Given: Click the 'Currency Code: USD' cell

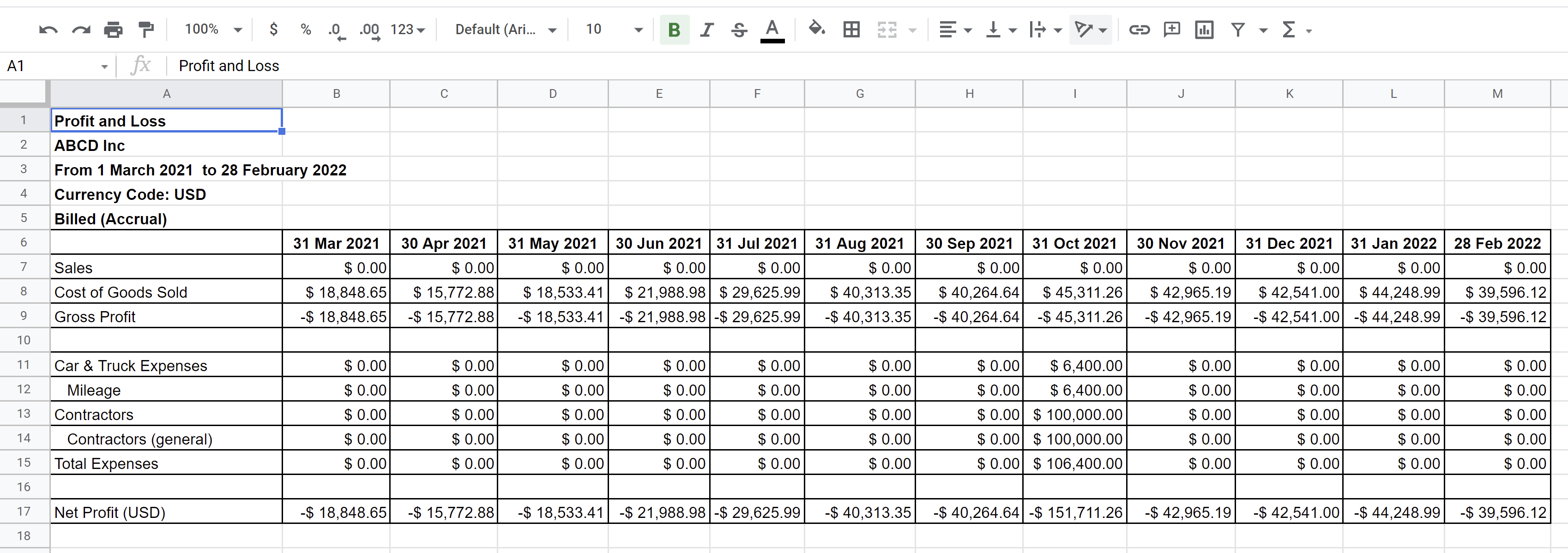Looking at the screenshot, I should (166, 194).
